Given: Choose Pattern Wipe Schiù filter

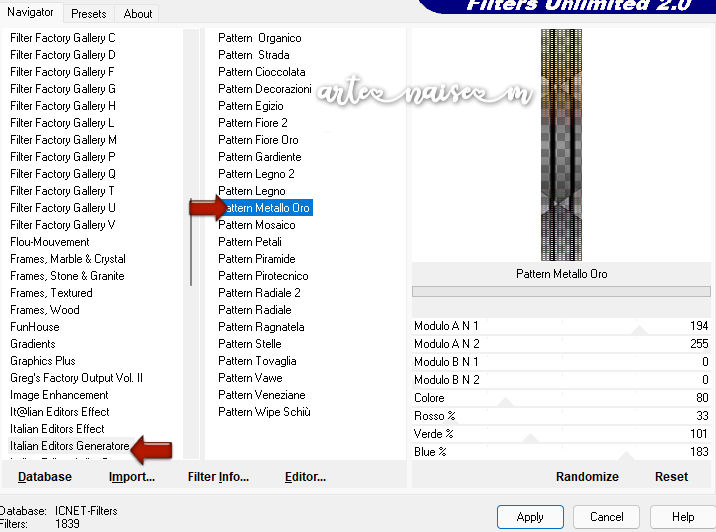Looking at the screenshot, I should [264, 412].
